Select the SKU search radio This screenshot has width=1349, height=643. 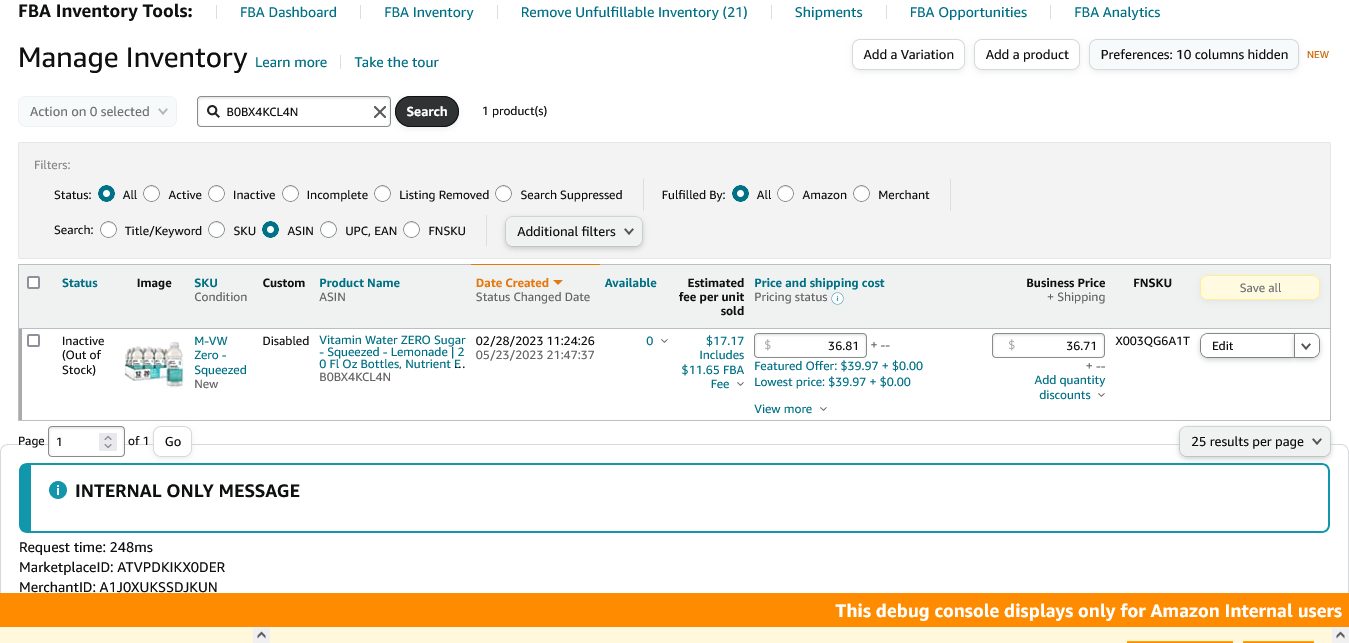[x=217, y=230]
